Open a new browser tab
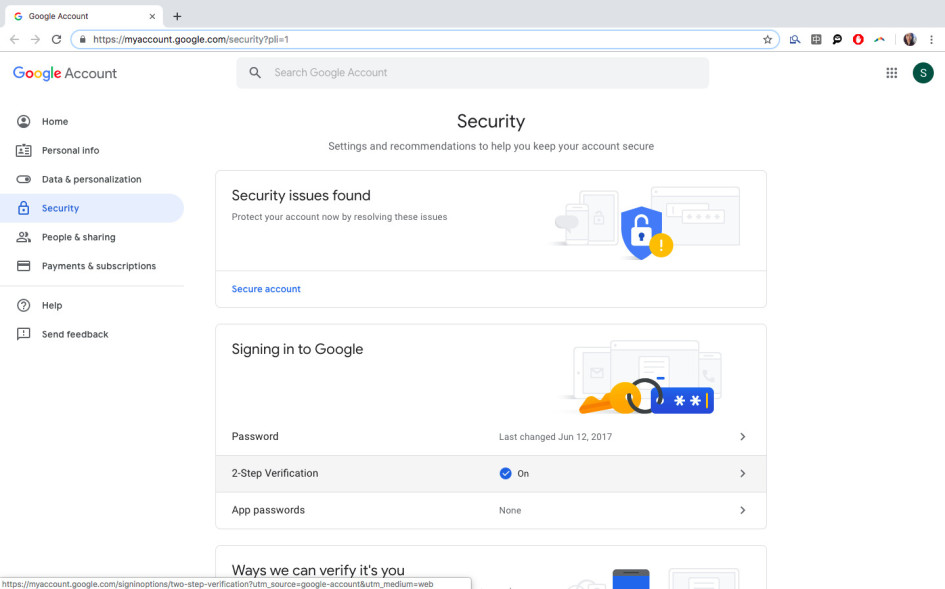The width and height of the screenshot is (945, 589). (x=177, y=16)
